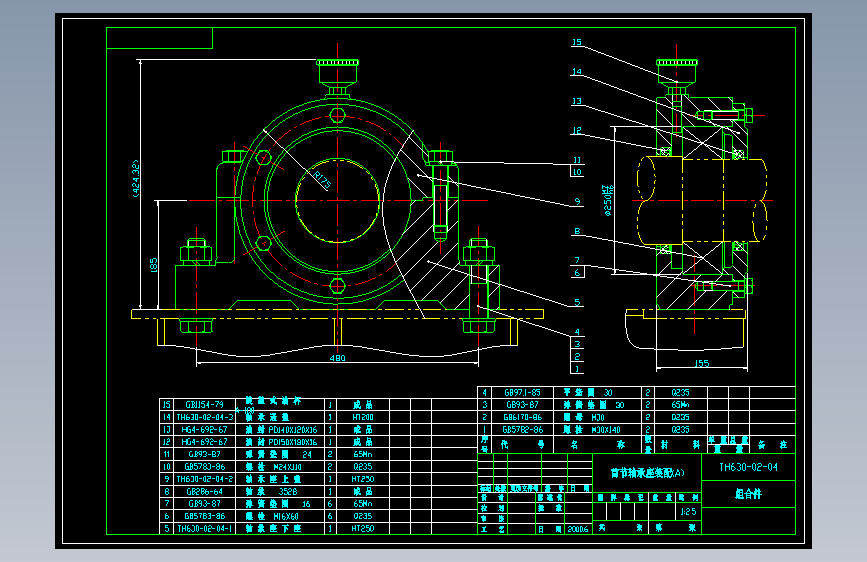Select the R175 radius label

click(x=322, y=180)
